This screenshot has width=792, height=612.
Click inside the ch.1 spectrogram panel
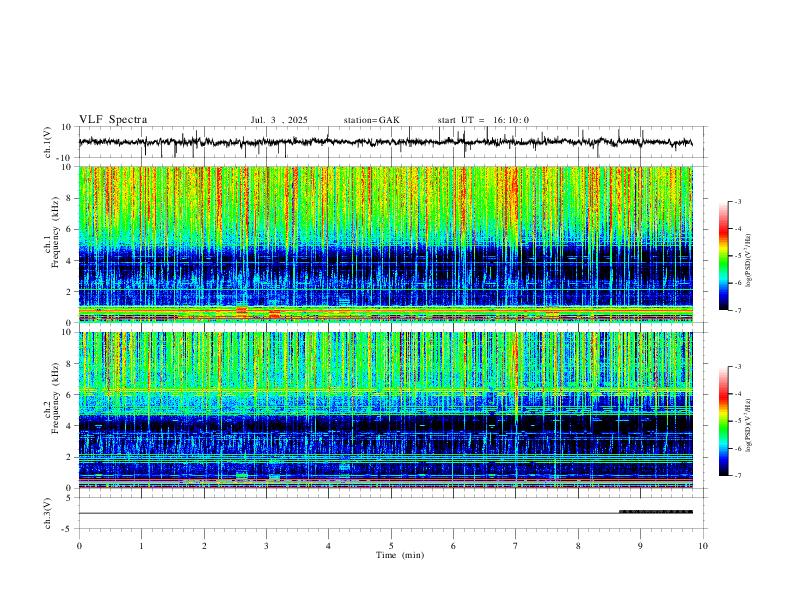[x=385, y=244]
